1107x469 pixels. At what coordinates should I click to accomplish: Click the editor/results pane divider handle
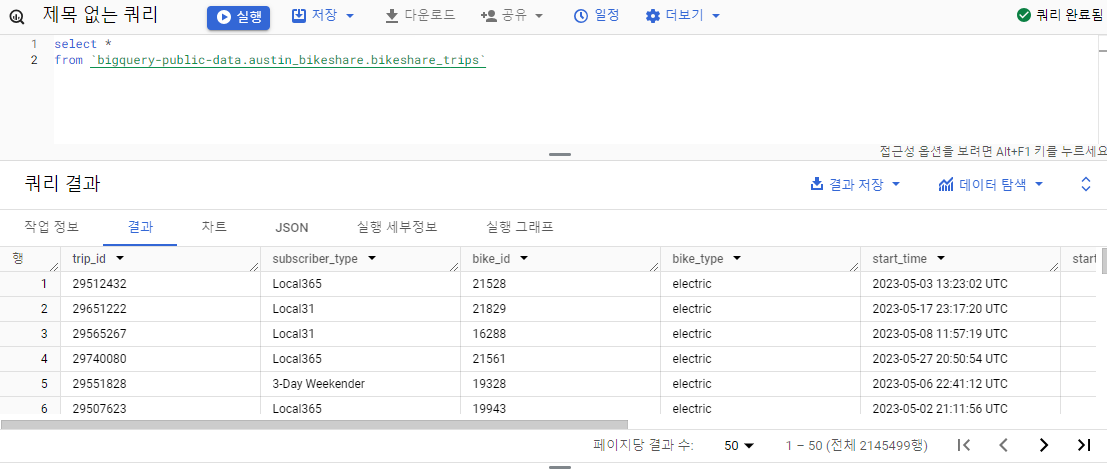(x=560, y=155)
